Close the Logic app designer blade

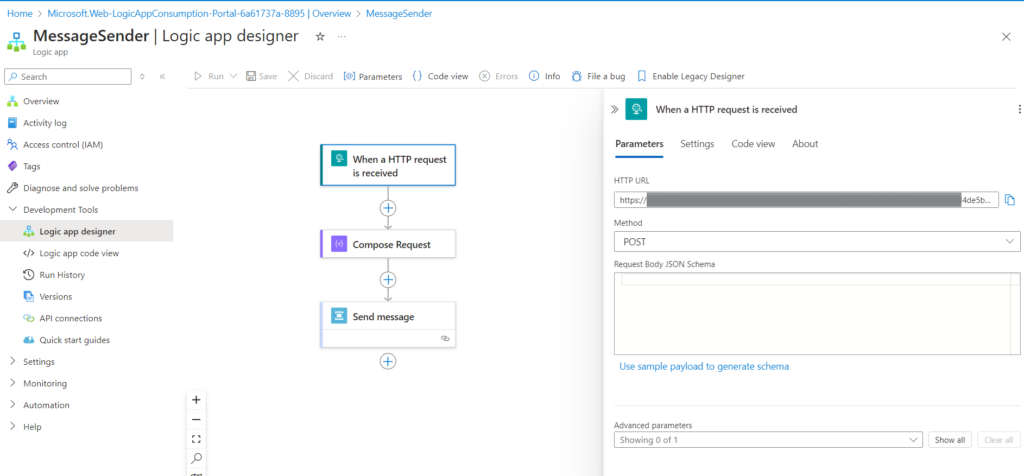[x=1006, y=37]
